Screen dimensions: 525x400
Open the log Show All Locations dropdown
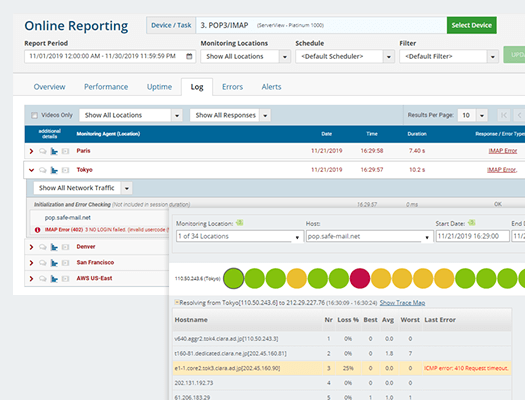(x=131, y=115)
